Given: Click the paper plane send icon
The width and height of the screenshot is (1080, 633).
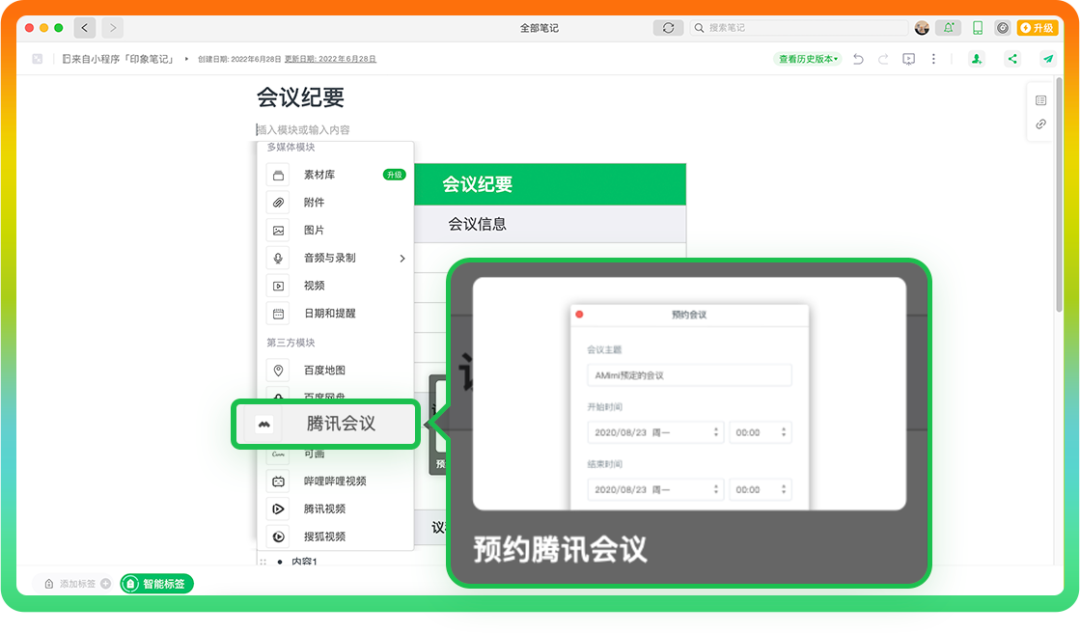Looking at the screenshot, I should (1048, 59).
